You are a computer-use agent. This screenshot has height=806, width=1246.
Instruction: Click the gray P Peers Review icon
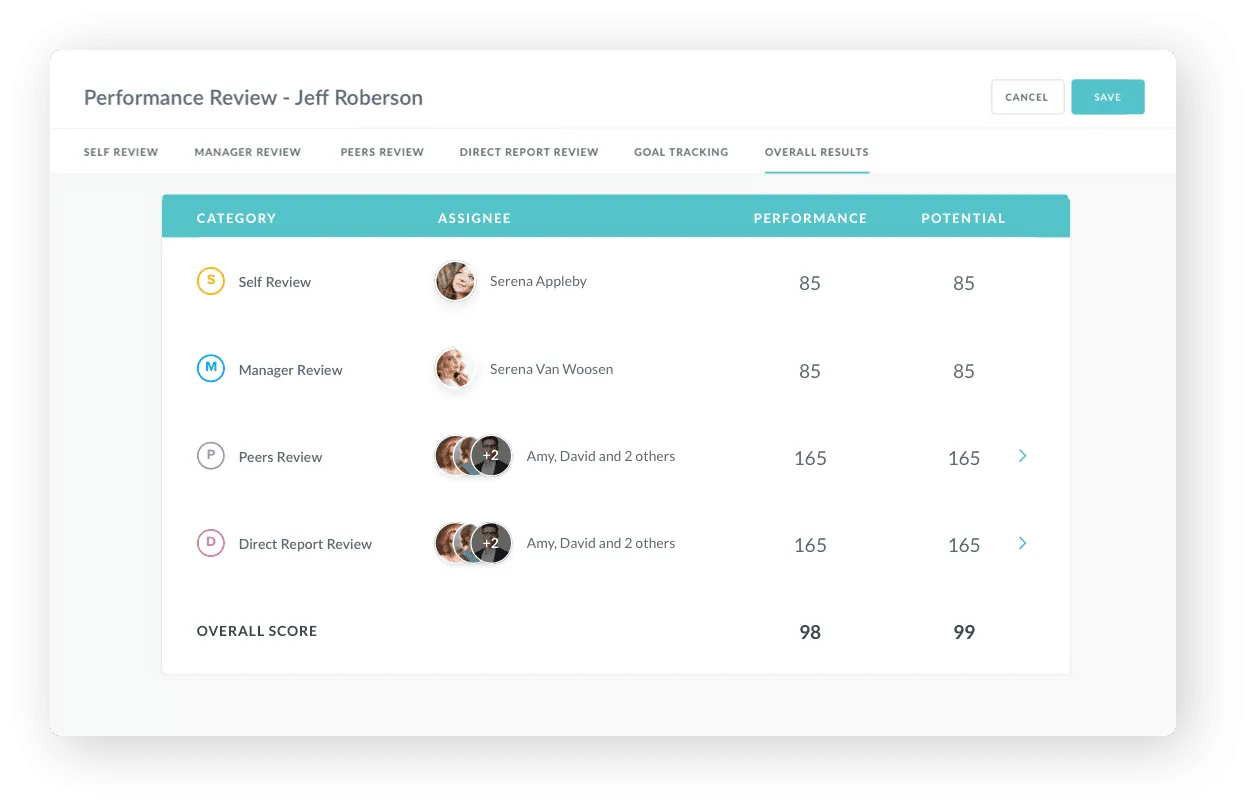(210, 456)
